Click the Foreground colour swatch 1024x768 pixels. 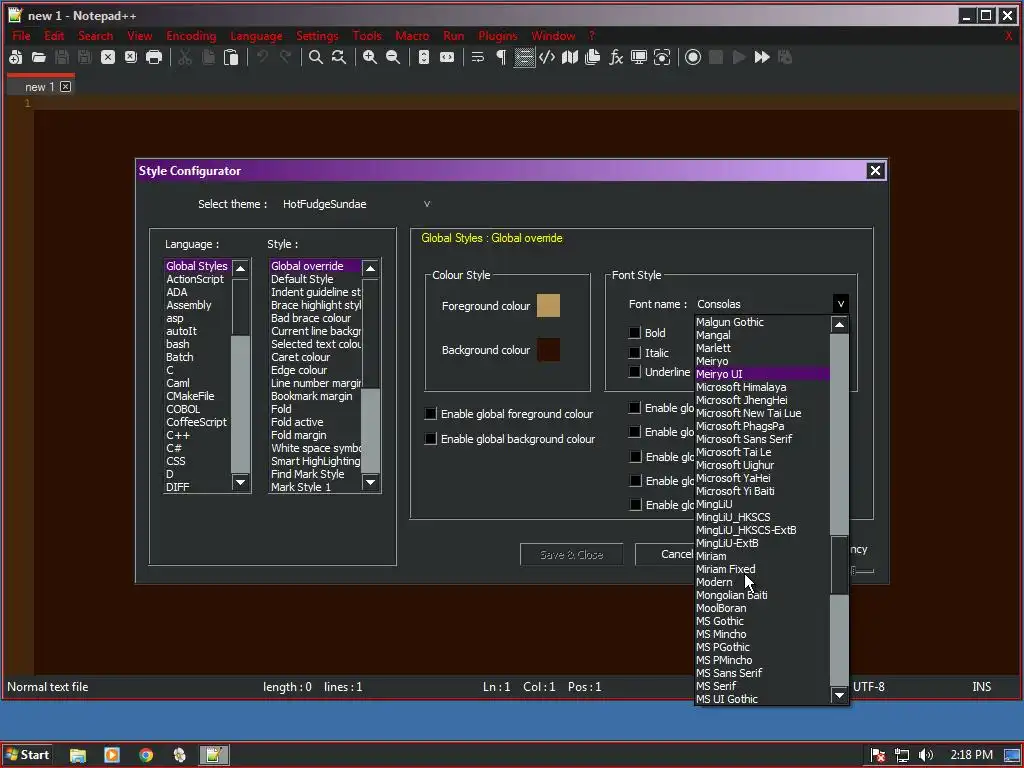(x=548, y=305)
